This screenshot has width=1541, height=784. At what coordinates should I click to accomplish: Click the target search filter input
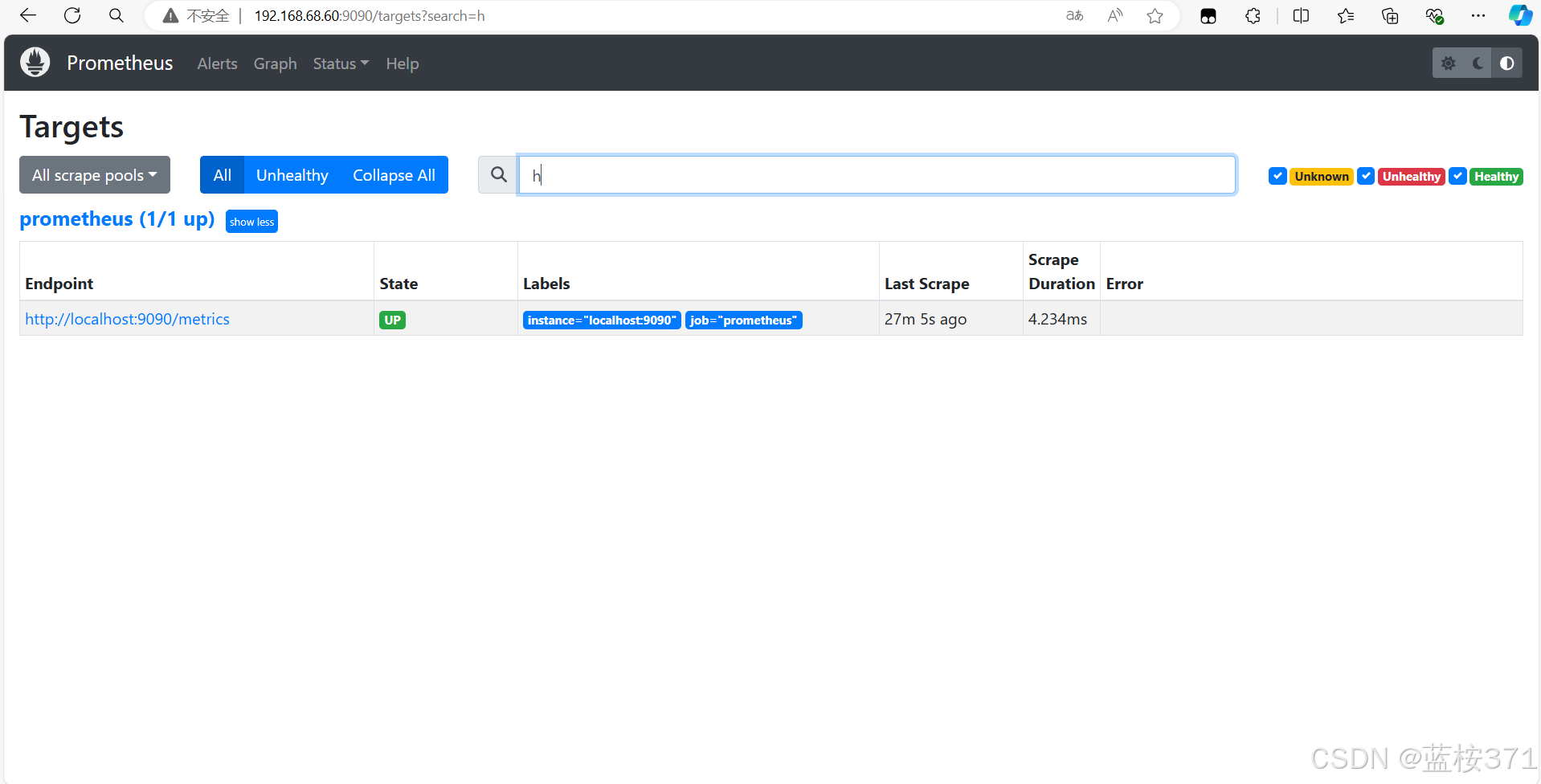coord(877,174)
